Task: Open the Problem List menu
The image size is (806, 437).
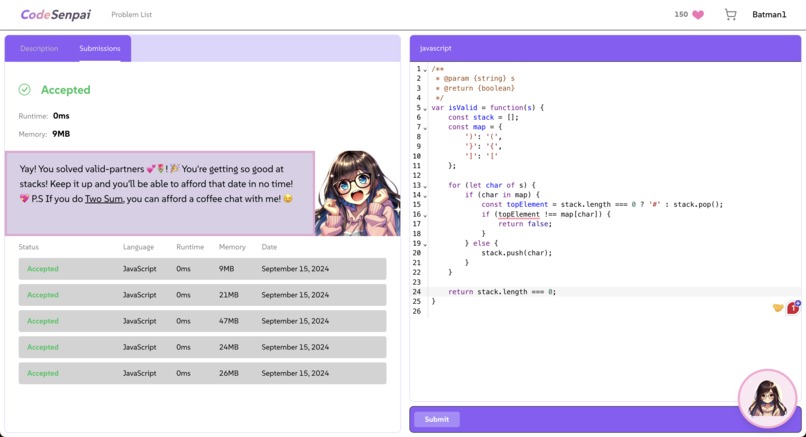Action: click(132, 15)
